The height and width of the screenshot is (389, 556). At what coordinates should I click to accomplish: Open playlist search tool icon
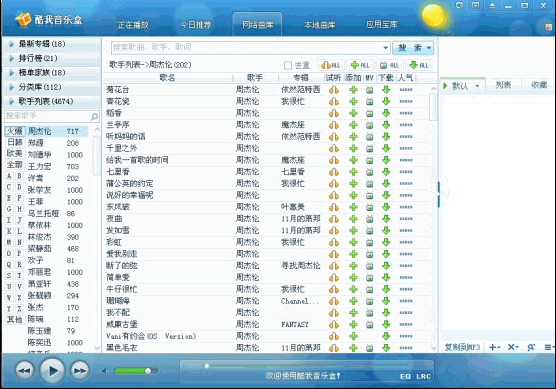pyautogui.click(x=531, y=347)
